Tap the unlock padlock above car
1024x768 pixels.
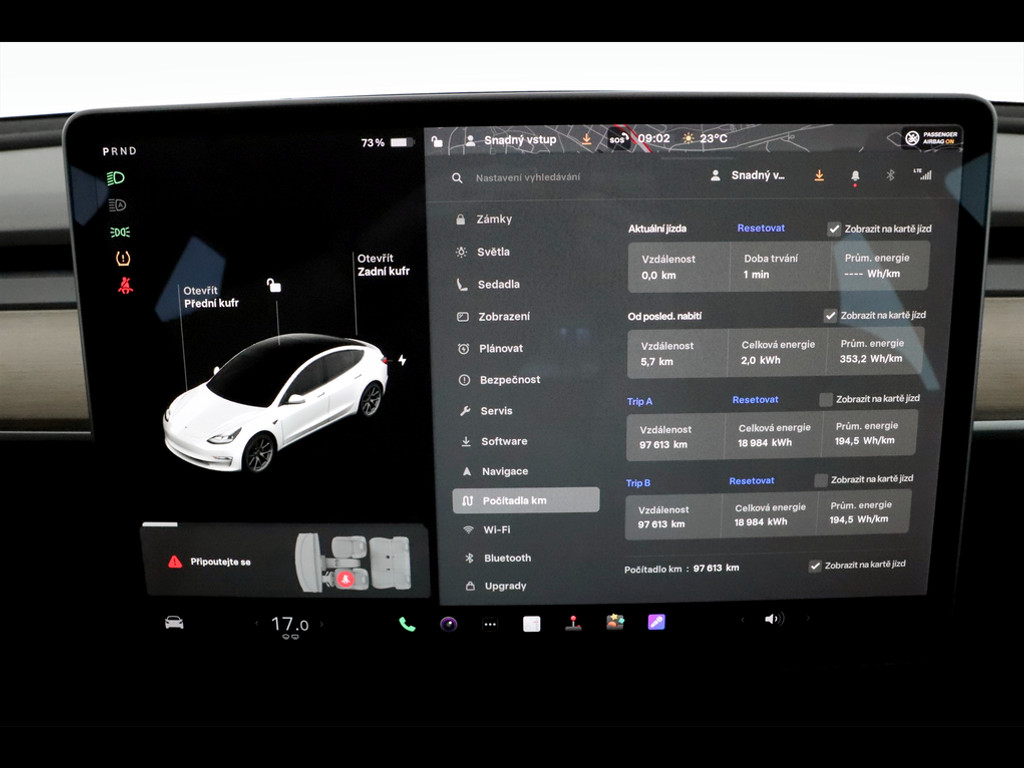coord(274,286)
